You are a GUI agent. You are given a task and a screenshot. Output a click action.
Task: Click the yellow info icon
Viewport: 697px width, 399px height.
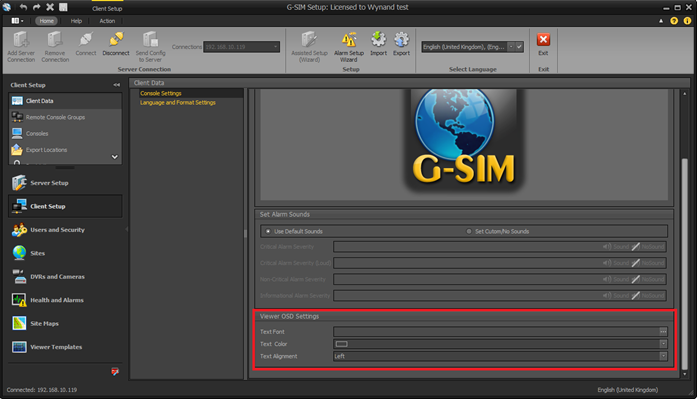click(687, 21)
